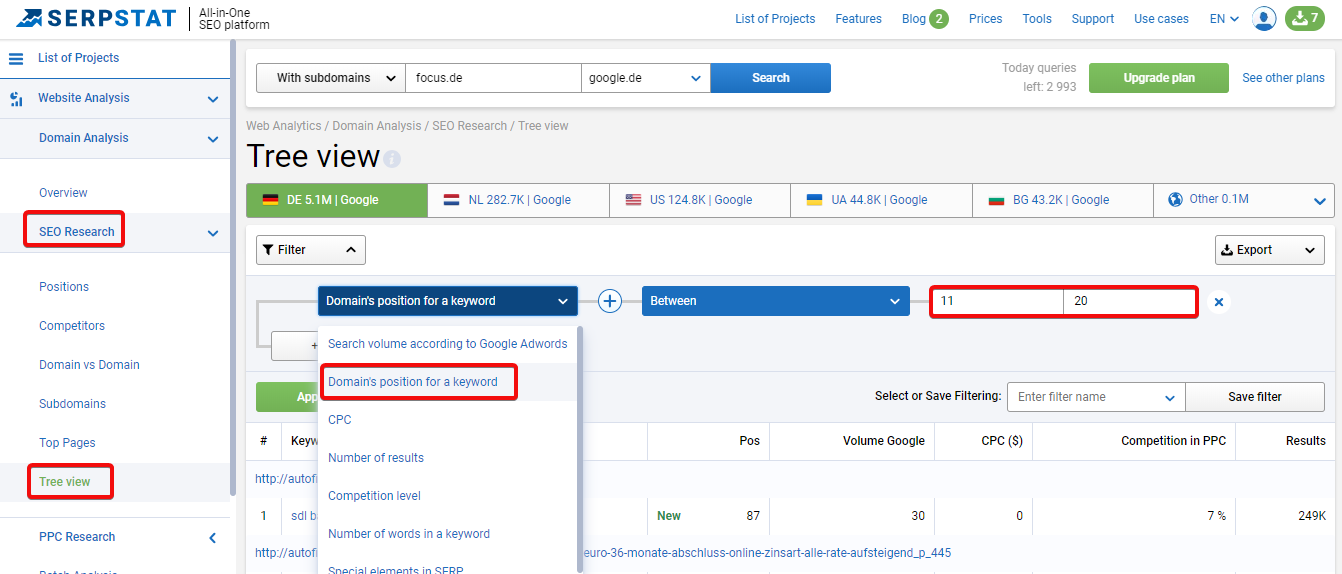This screenshot has height=574, width=1342.
Task: Click the filter dropdown list scrollbar
Action: [580, 450]
